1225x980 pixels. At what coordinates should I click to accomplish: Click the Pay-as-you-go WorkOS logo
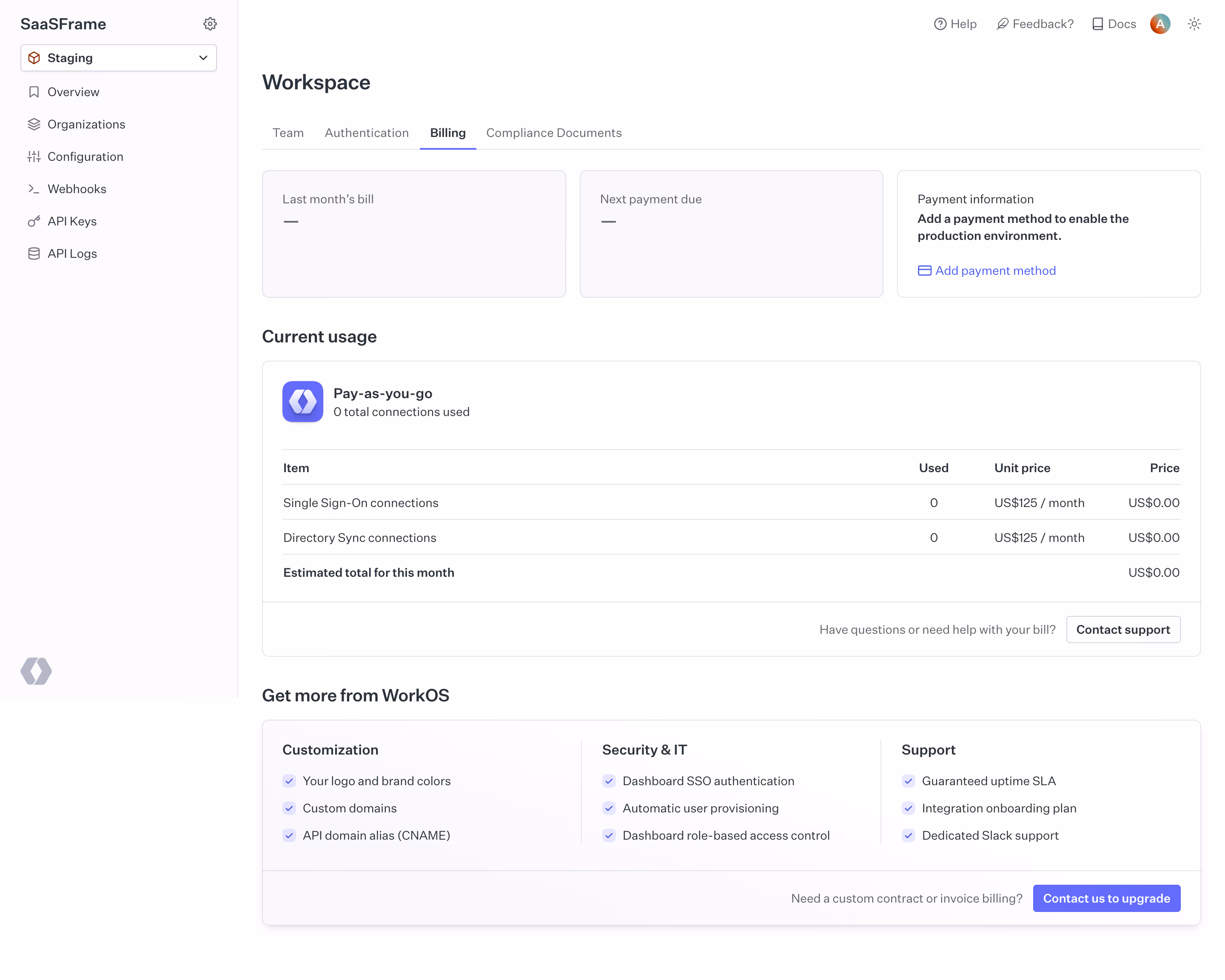coord(303,402)
